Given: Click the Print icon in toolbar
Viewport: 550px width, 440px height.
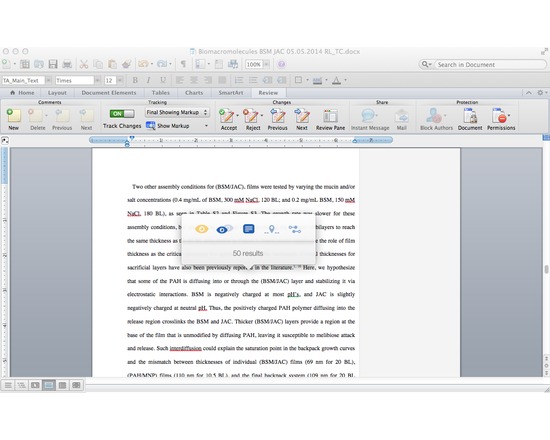Looking at the screenshot, I should point(67,64).
